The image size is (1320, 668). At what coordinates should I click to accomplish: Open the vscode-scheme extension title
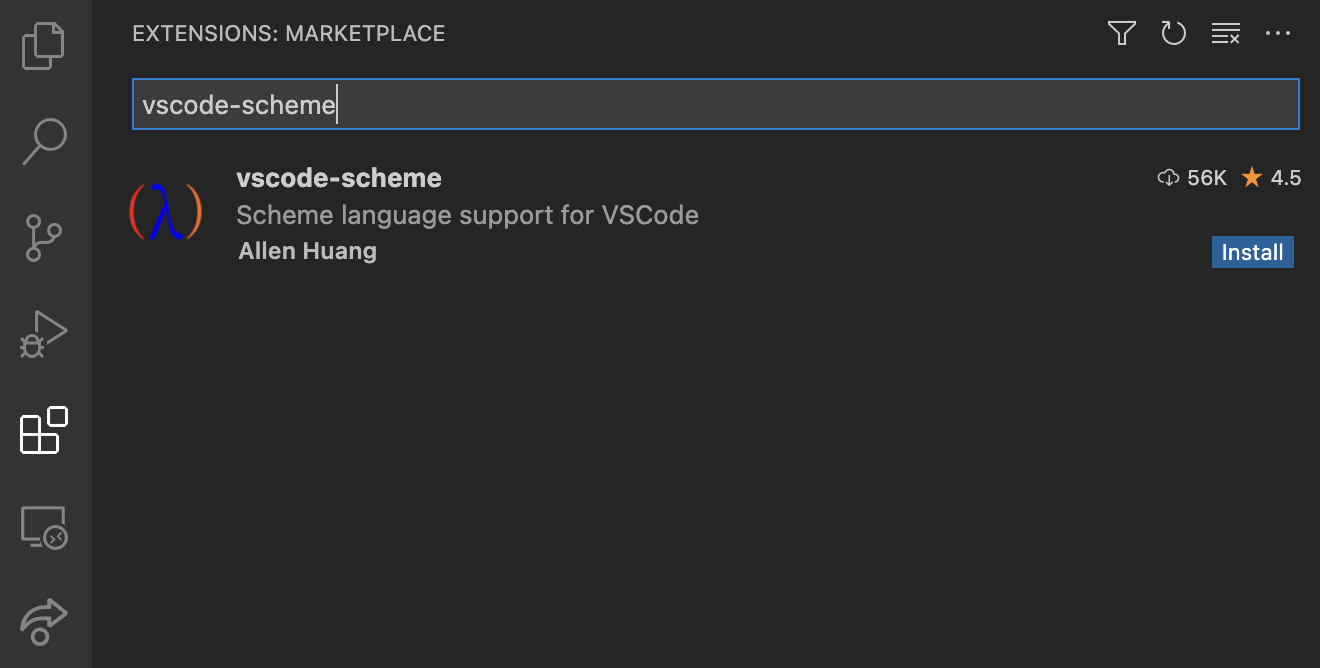pyautogui.click(x=339, y=178)
